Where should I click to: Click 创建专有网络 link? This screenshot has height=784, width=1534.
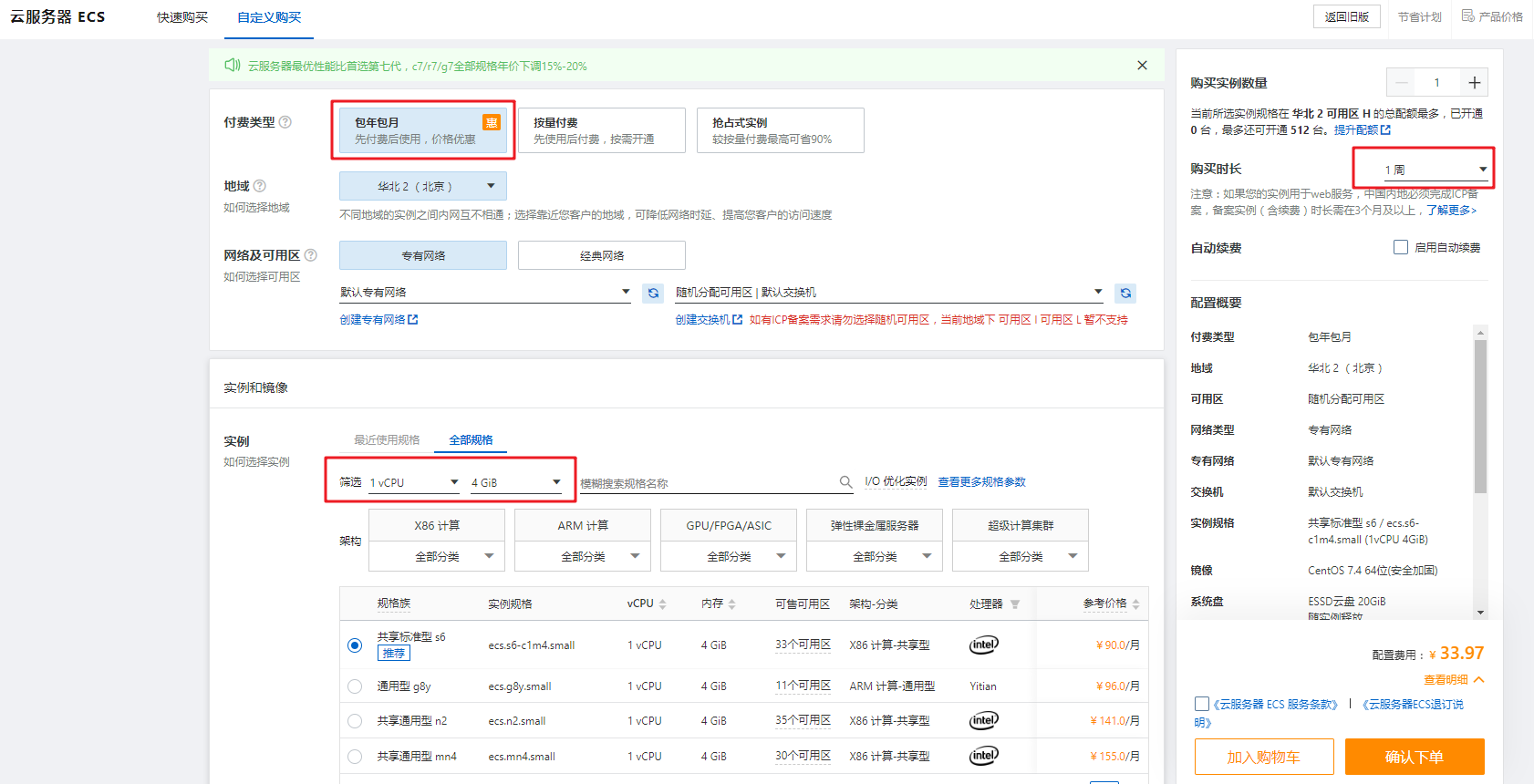(378, 320)
